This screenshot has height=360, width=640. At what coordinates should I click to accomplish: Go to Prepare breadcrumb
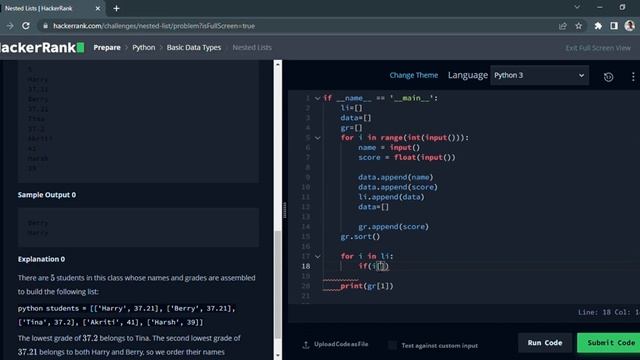coord(107,47)
